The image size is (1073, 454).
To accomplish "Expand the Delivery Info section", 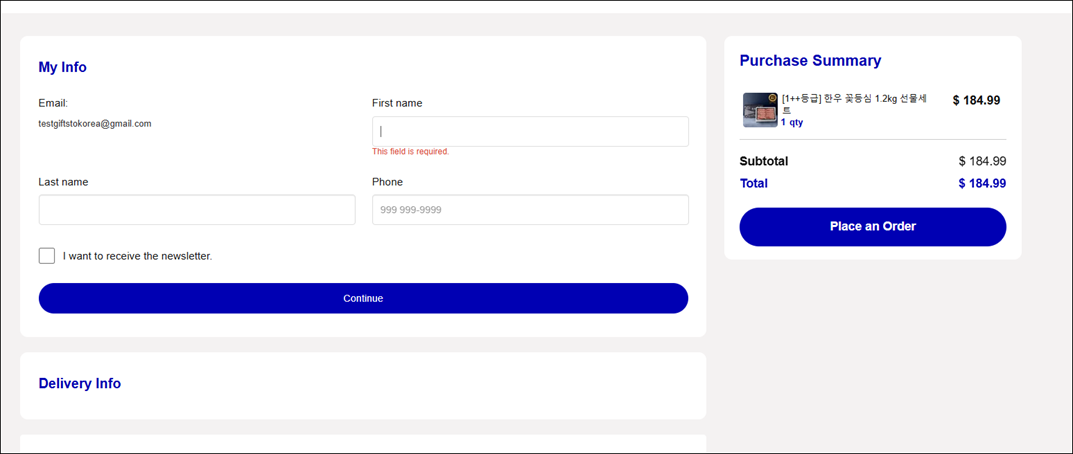I will coord(80,384).
